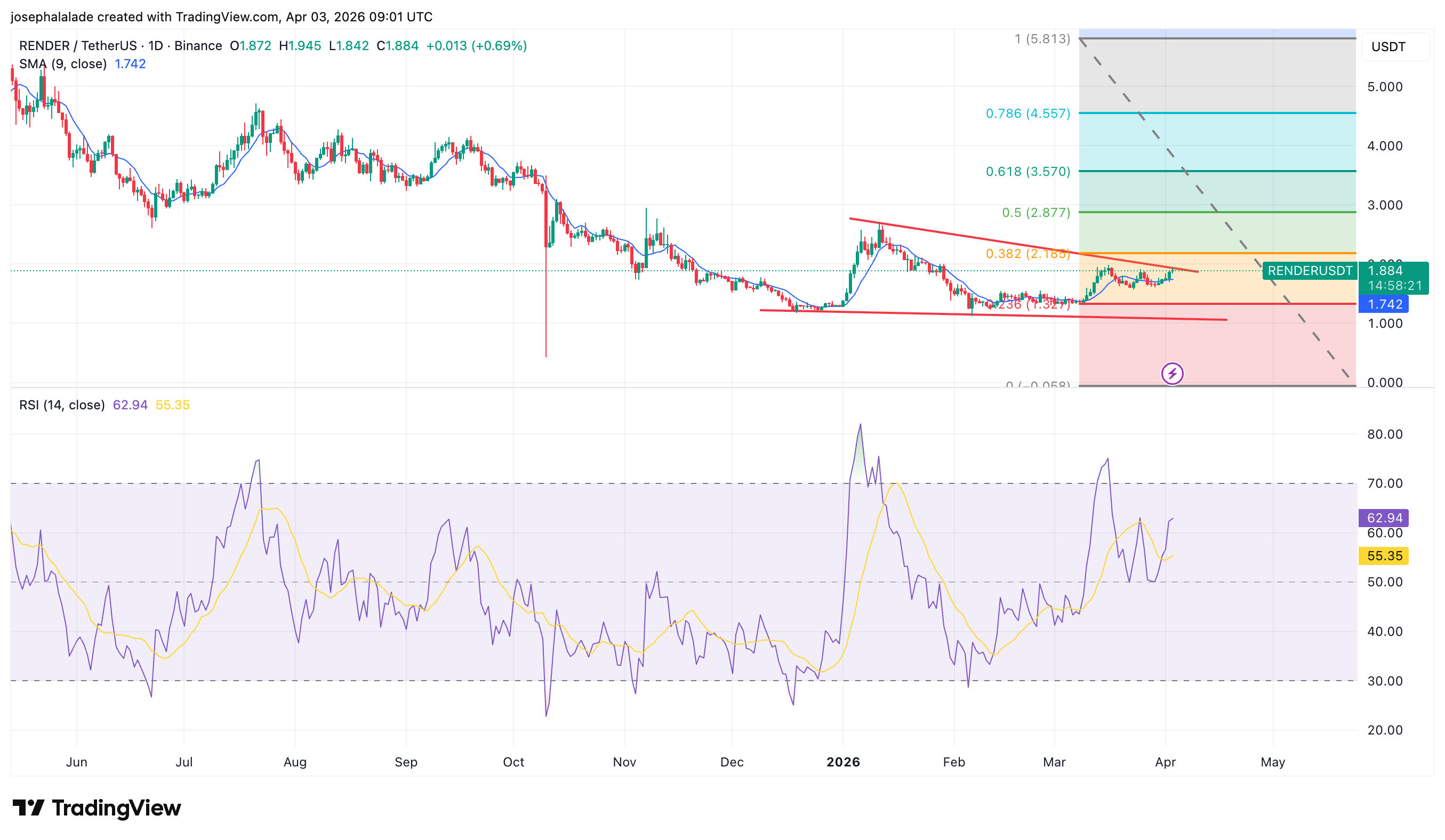Click the TradingView logo icon
This screenshot has width=1445, height=840.
coord(28,808)
